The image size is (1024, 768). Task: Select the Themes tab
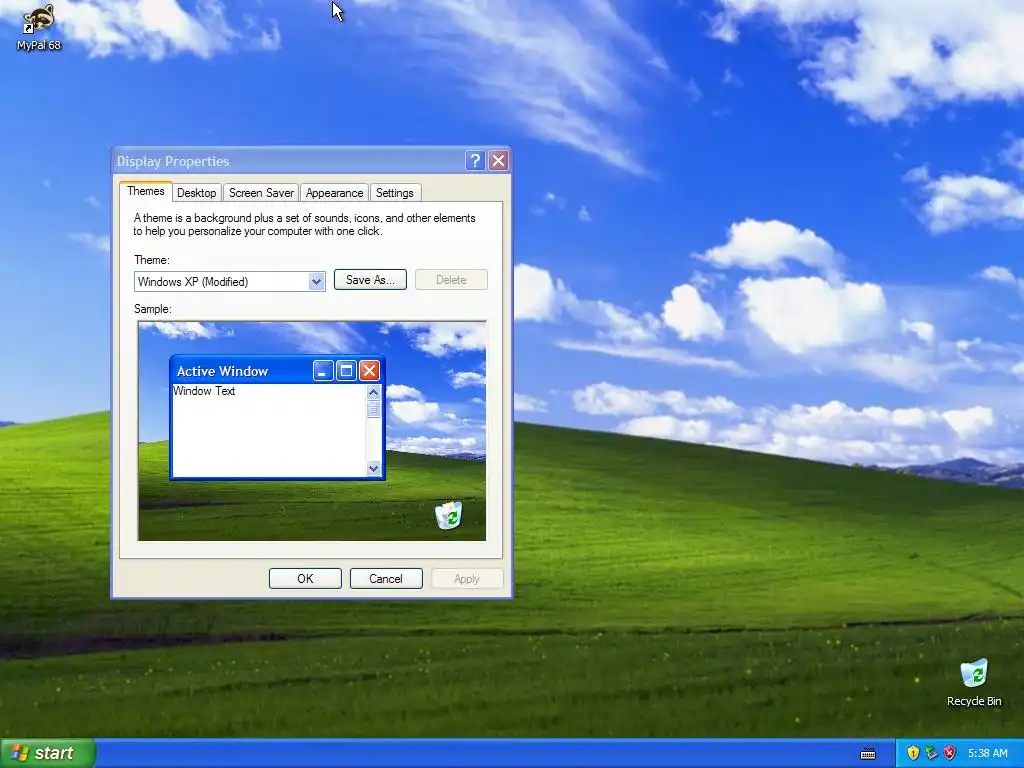tap(146, 191)
